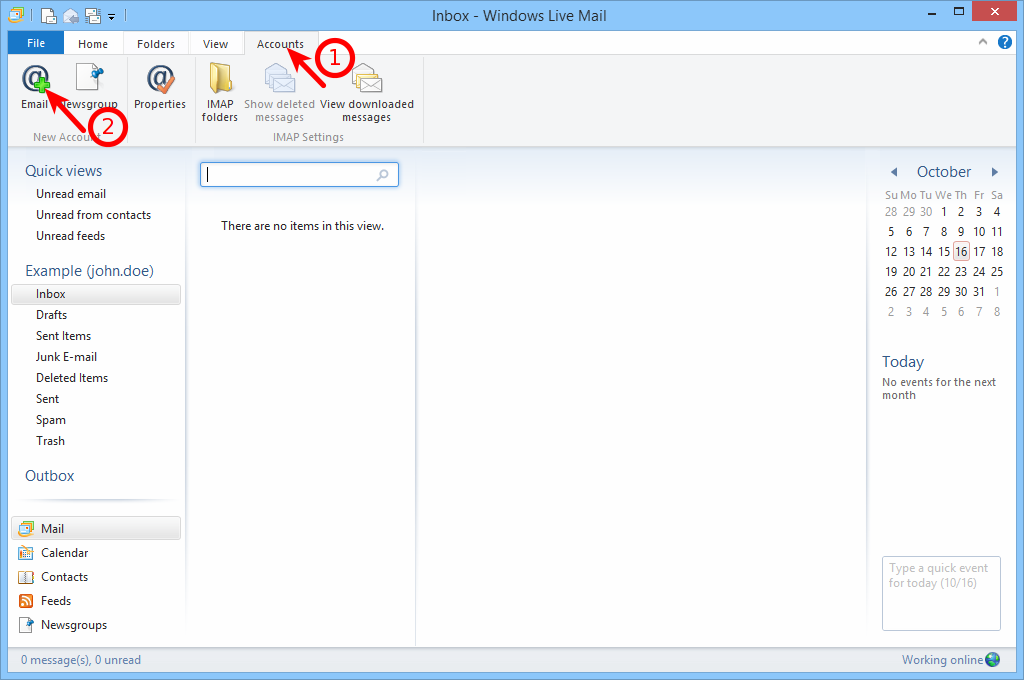This screenshot has width=1024, height=680.
Task: Switch to the Folders tab
Action: 155,44
